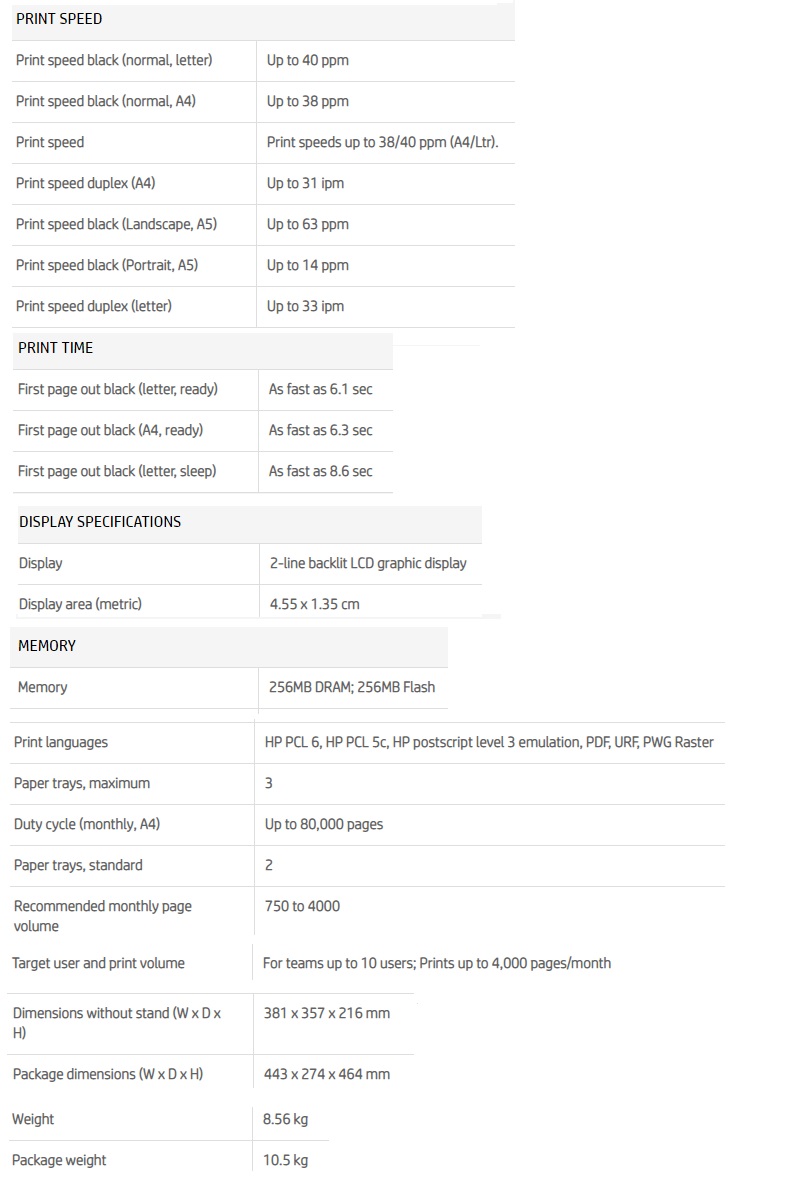Click 'Up to 63 ppm' landscape A5 value
800x1184 pixels.
point(307,224)
